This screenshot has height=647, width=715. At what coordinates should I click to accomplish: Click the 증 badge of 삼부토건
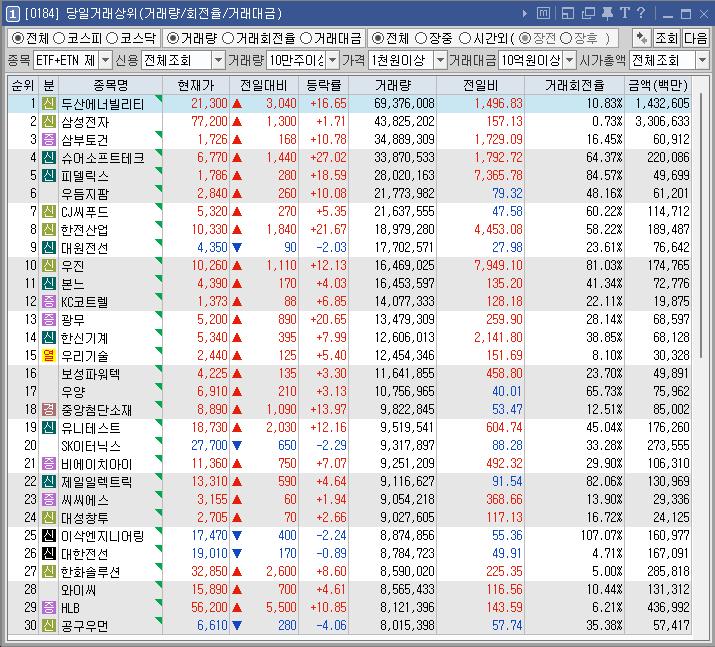coord(49,140)
